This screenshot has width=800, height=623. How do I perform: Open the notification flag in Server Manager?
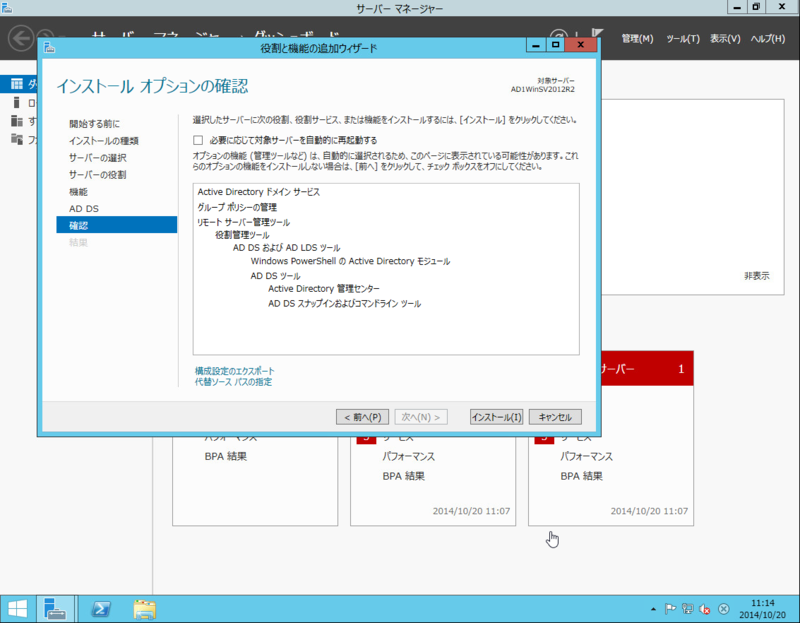[597, 31]
